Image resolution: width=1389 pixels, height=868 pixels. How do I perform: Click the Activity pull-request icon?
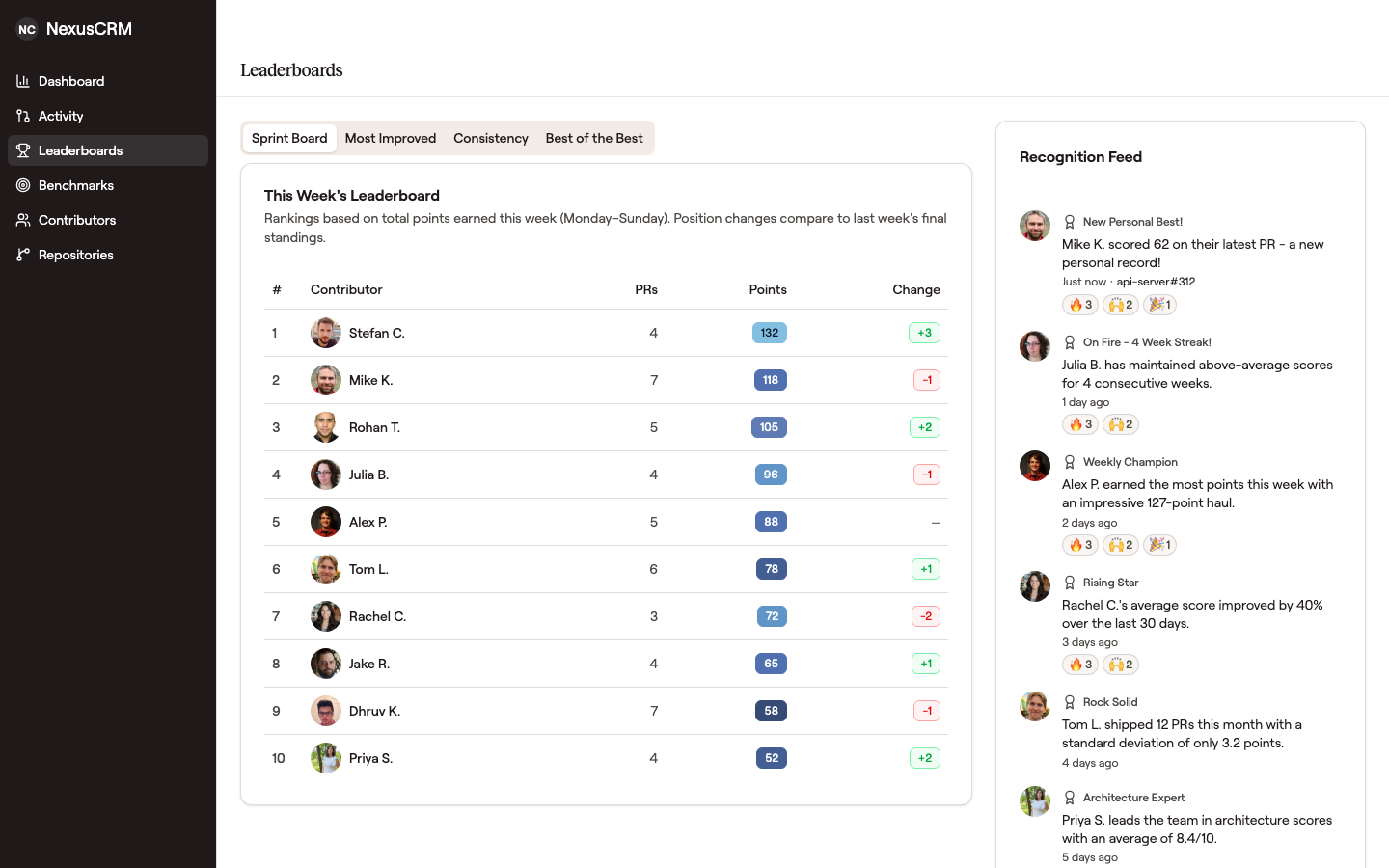click(x=23, y=116)
